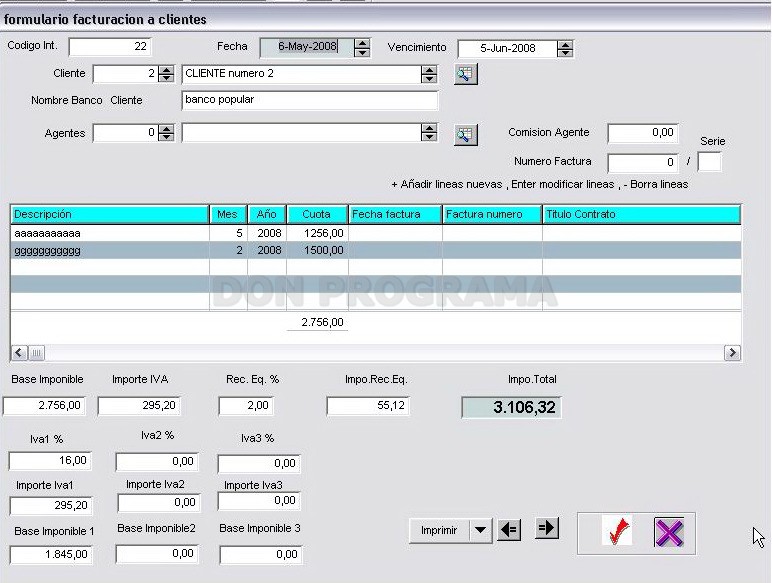Cancel with the purple X icon
Screen dimensions: 772x583
click(x=669, y=532)
